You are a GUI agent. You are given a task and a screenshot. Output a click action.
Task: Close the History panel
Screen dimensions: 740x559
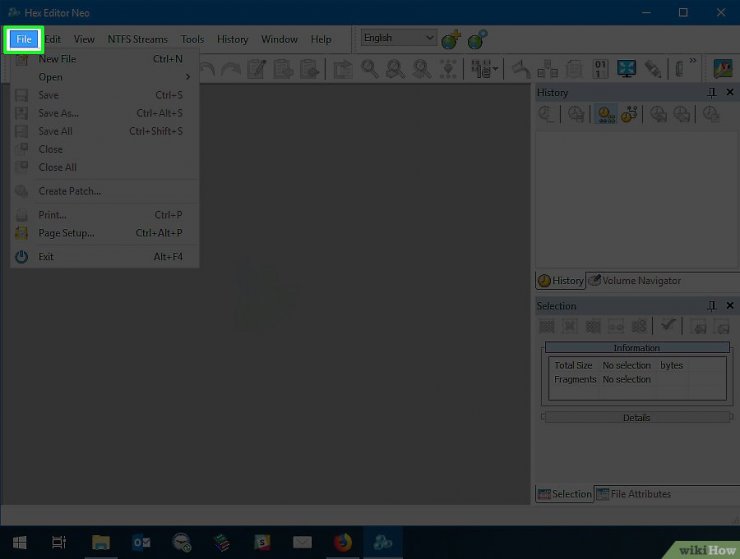coord(730,92)
